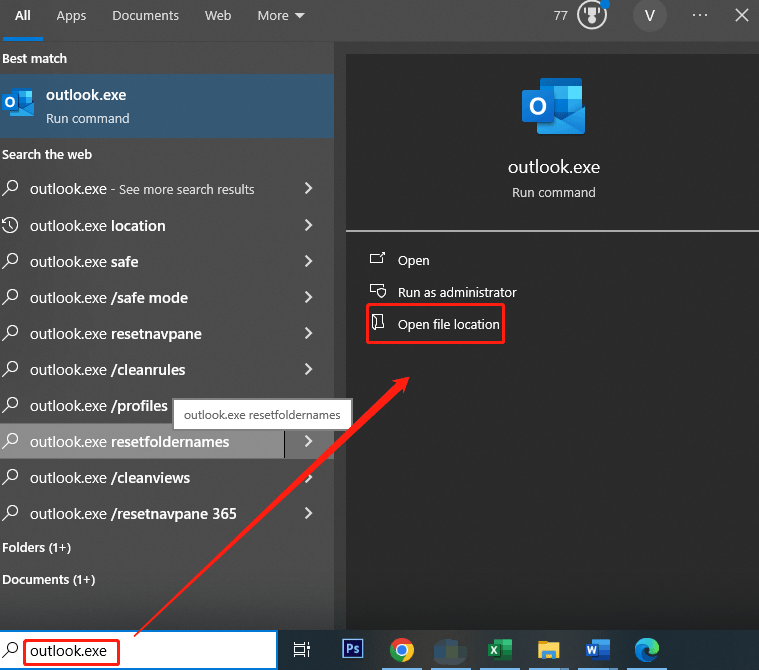Viewport: 759px width, 670px height.
Task: Switch to the Documents search tab
Action: 145,16
